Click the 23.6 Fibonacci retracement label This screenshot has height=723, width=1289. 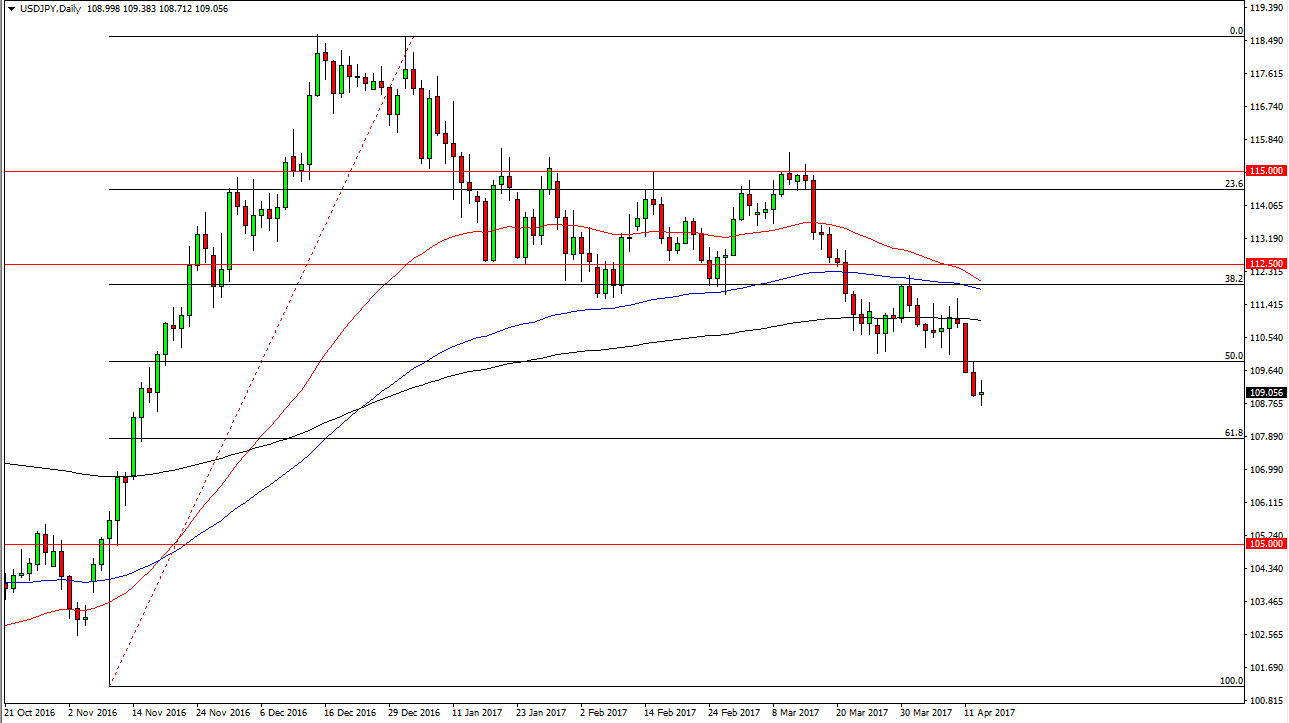(1235, 185)
